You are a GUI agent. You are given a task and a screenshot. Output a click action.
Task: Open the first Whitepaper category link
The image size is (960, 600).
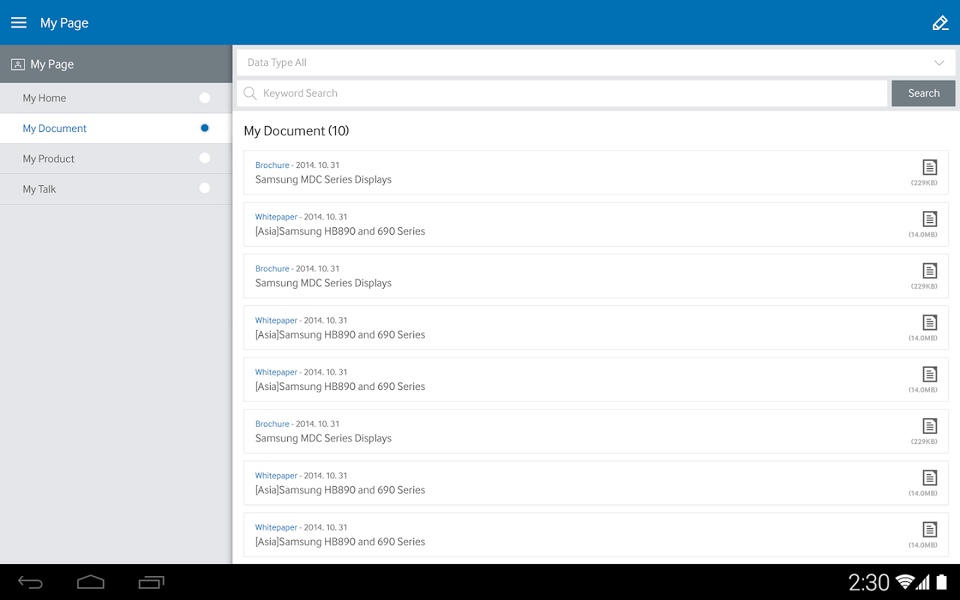click(276, 217)
